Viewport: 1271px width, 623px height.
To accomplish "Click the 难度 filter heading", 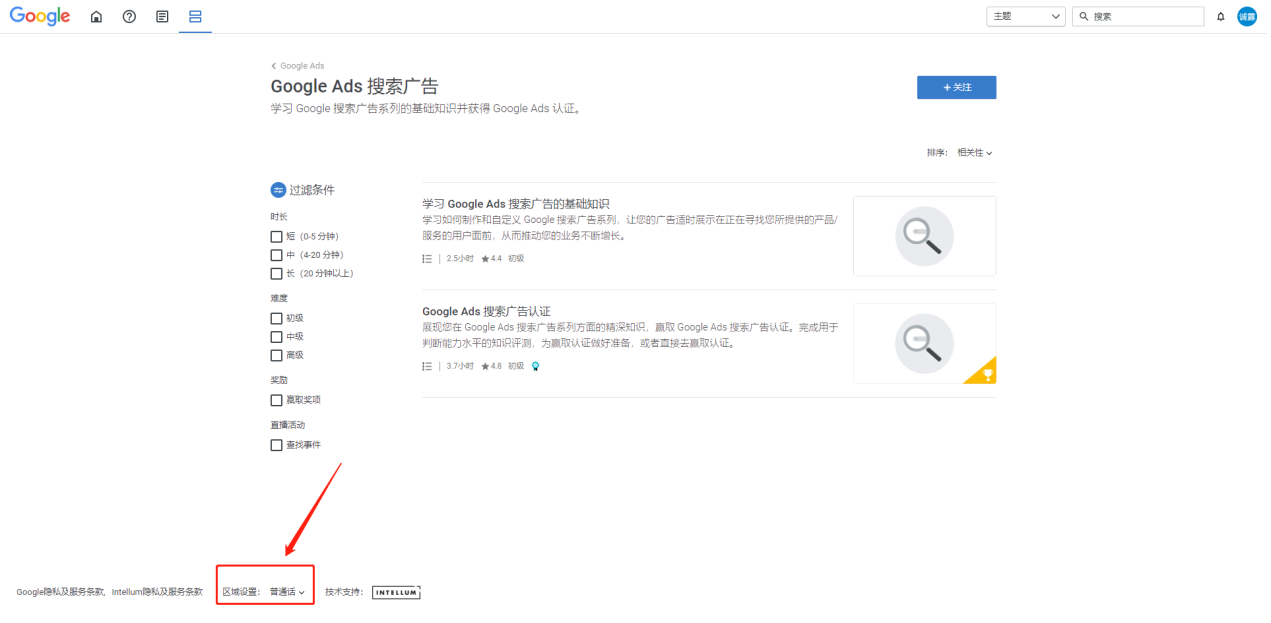I will [x=279, y=298].
